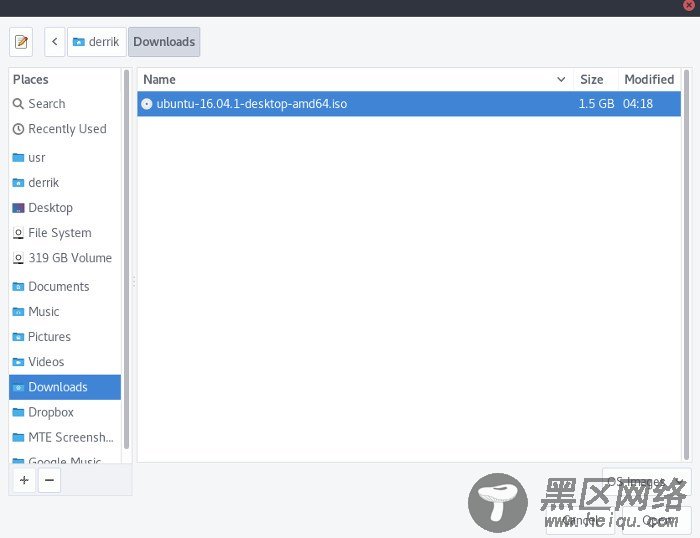Click the file list vertical scrollbar
The image size is (700, 538).
(687, 264)
